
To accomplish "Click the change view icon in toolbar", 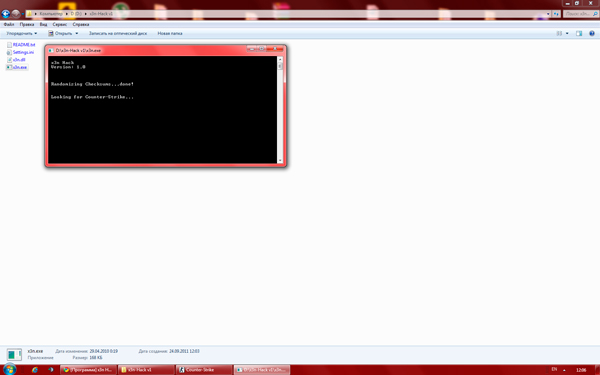I will (x=559, y=34).
